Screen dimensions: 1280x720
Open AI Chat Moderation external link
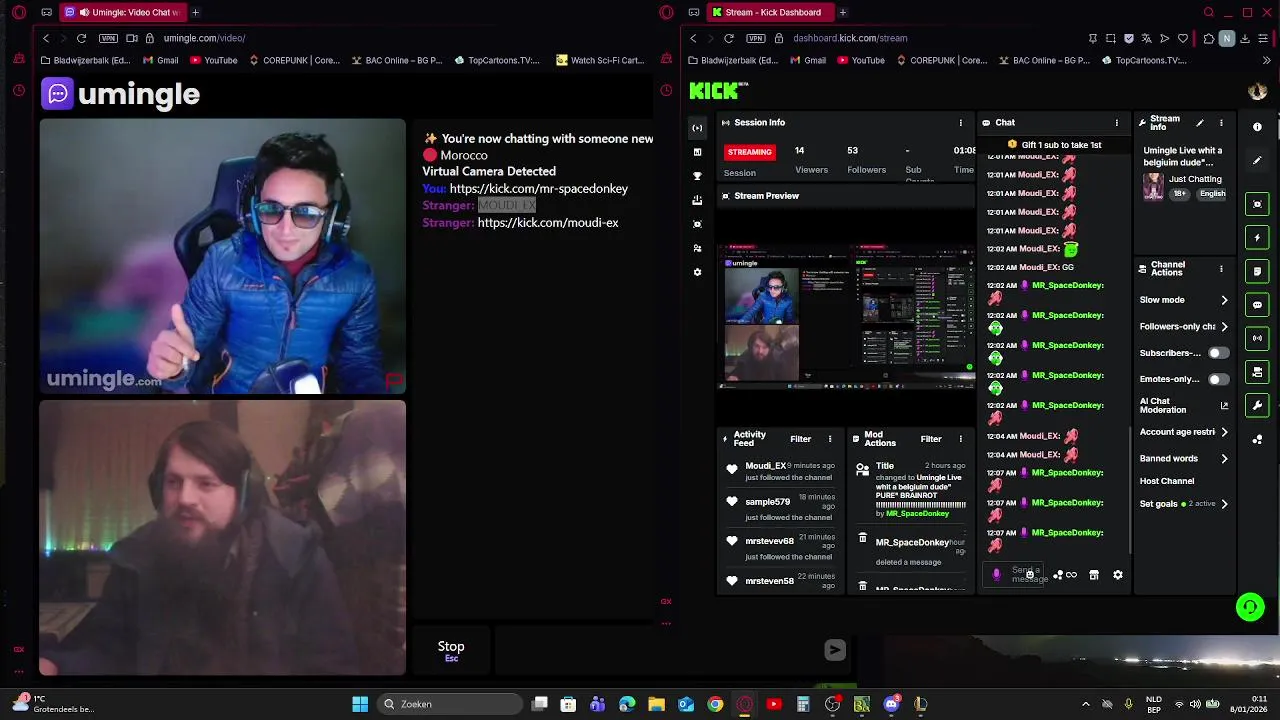[x=1224, y=405]
